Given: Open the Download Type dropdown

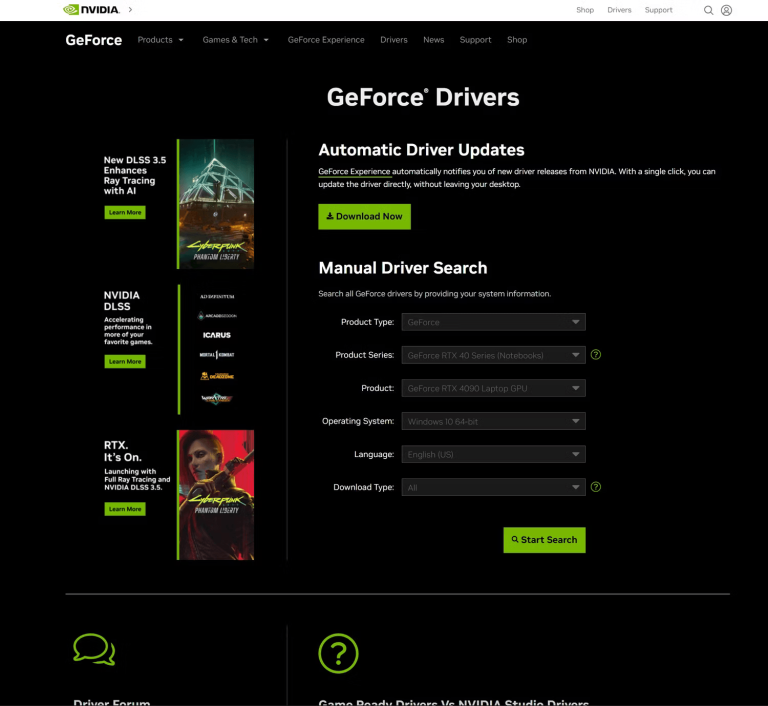Looking at the screenshot, I should click(x=493, y=487).
